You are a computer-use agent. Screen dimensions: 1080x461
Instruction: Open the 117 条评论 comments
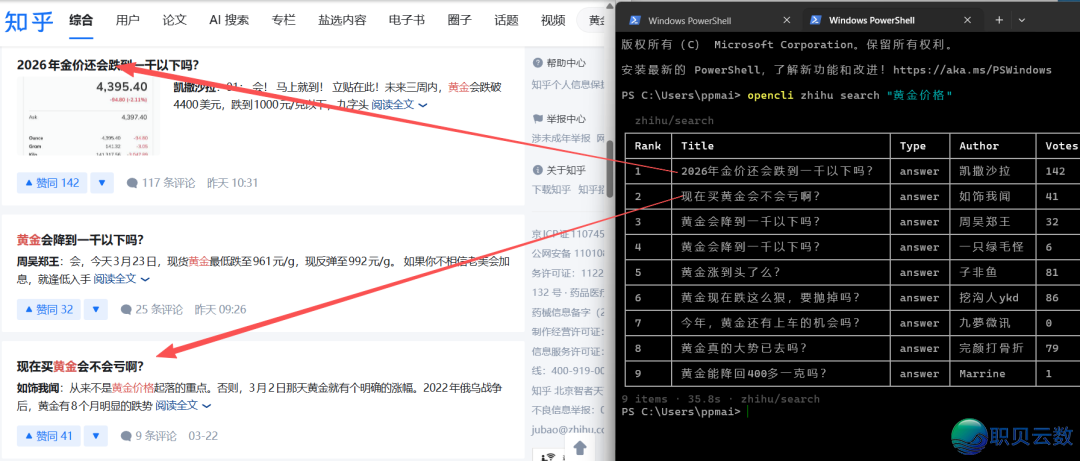pyautogui.click(x=160, y=183)
